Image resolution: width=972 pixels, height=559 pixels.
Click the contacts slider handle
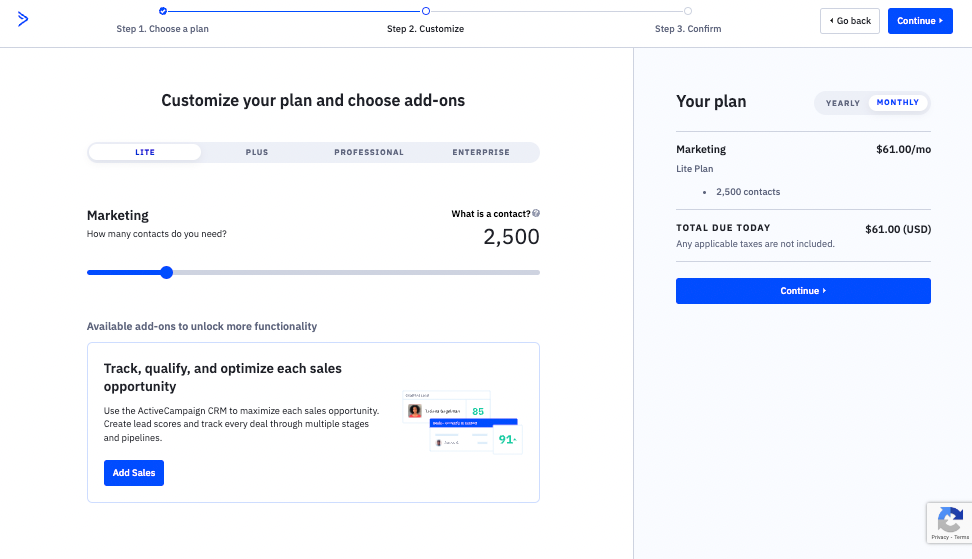(167, 272)
